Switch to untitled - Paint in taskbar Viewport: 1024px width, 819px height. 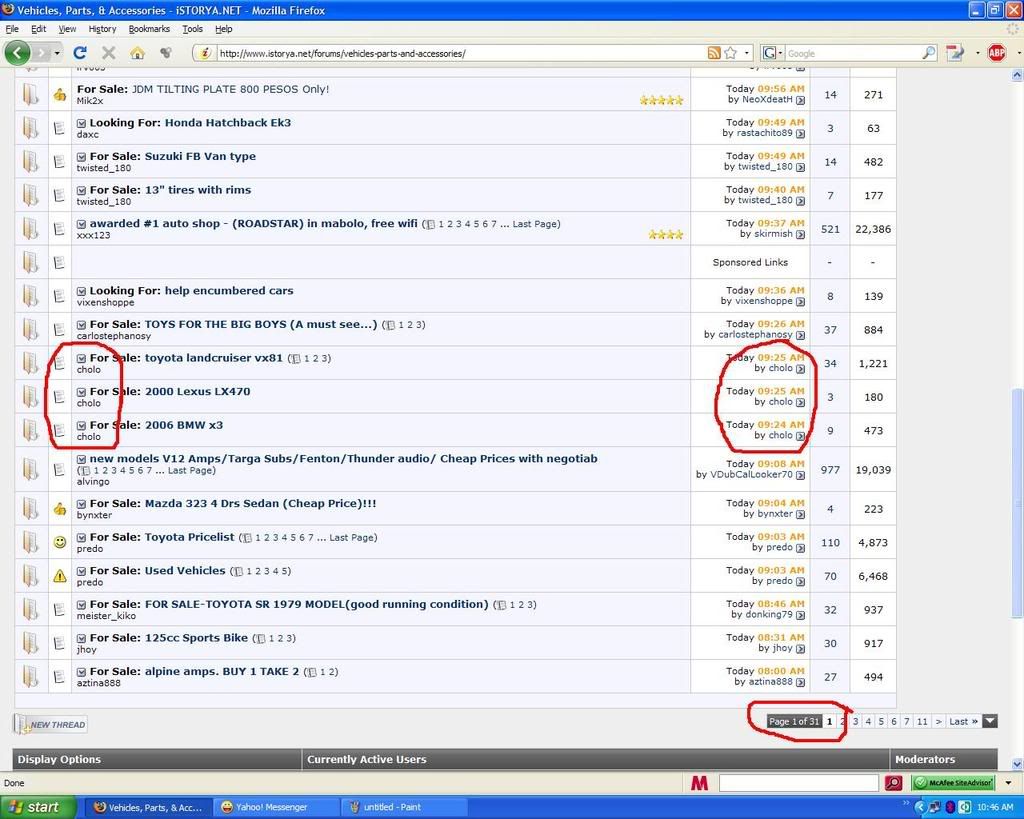pyautogui.click(x=405, y=807)
